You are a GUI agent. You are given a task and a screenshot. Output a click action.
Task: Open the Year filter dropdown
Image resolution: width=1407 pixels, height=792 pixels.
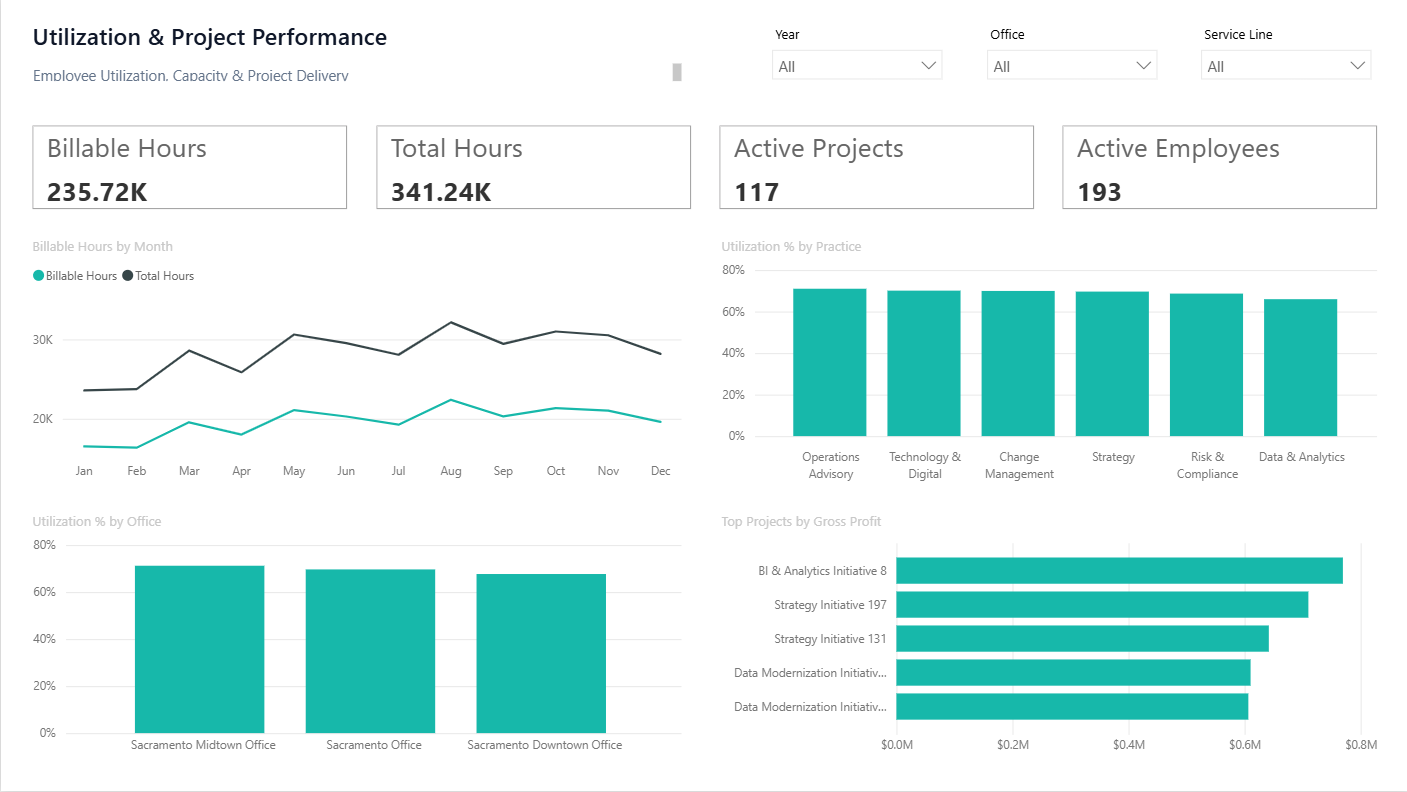857,66
